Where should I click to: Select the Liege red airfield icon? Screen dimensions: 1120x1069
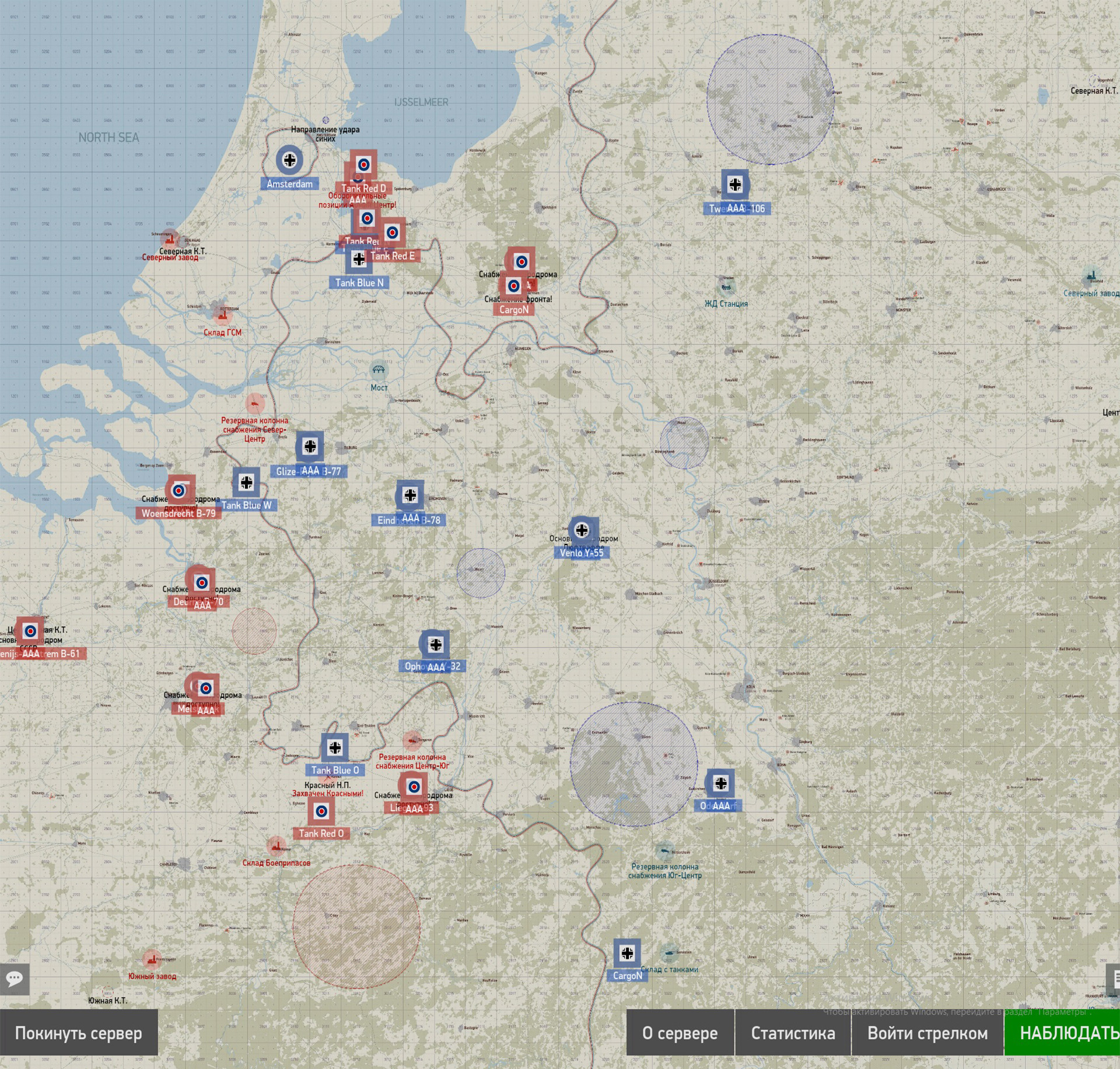(x=414, y=787)
